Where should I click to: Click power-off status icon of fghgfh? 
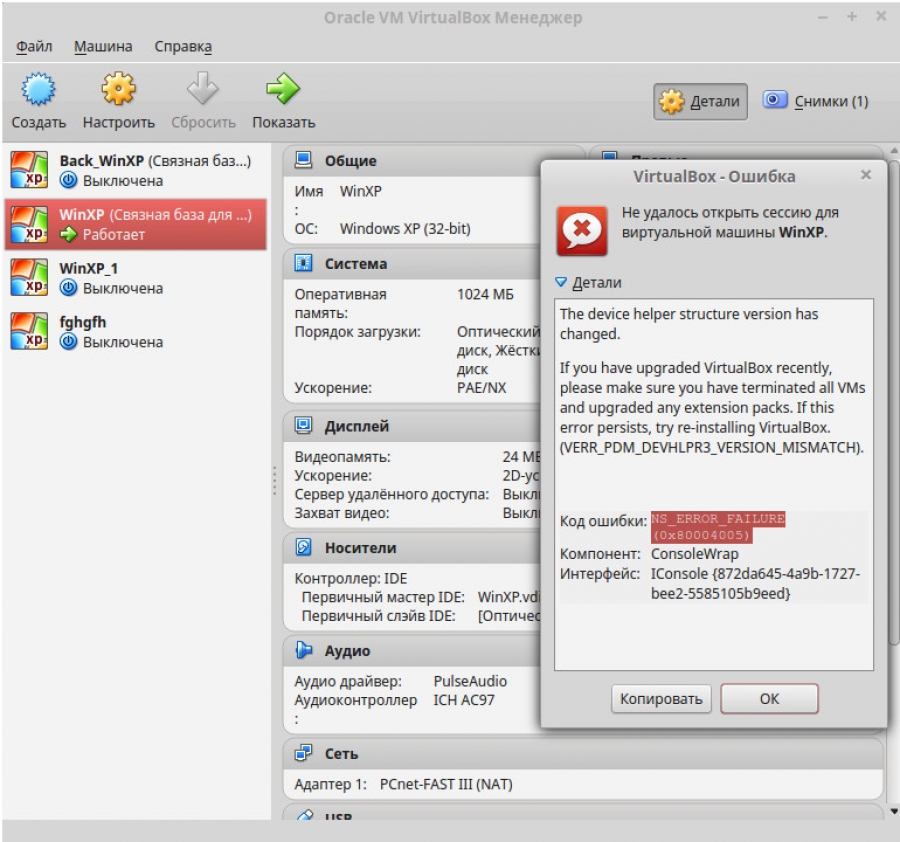coord(68,342)
